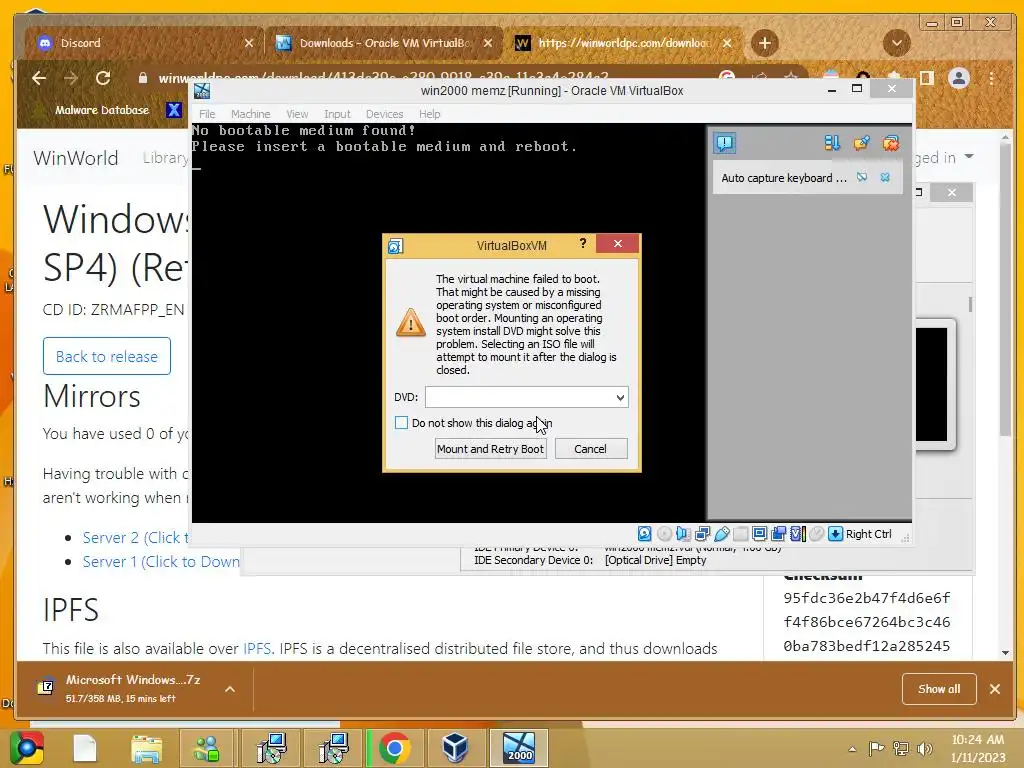The width and height of the screenshot is (1024, 768).
Task: Open the File menu in VirtualBox
Action: point(207,114)
